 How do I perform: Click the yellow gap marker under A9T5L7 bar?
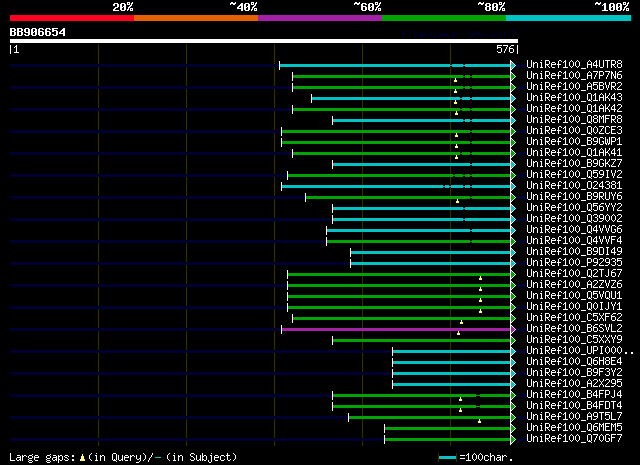[x=480, y=421]
